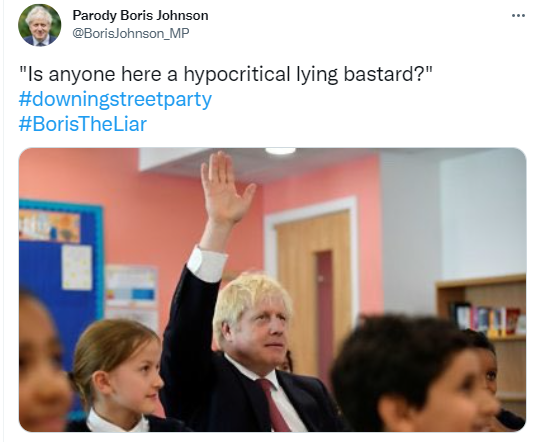Image resolution: width=542 pixels, height=442 pixels.
Task: Follow the #BorisTheLiar hashtag link
Action: (83, 124)
